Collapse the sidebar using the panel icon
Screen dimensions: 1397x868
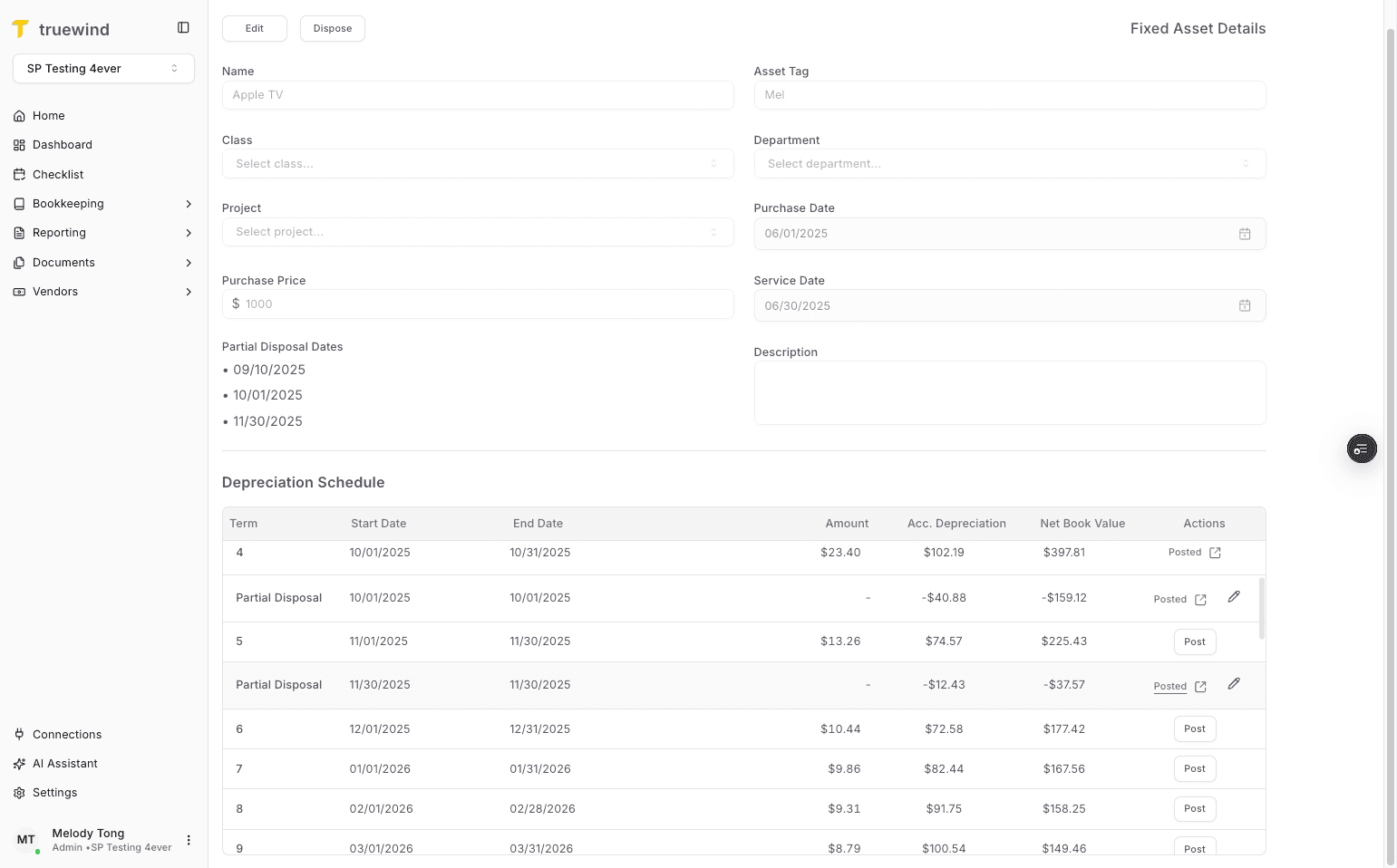[183, 27]
